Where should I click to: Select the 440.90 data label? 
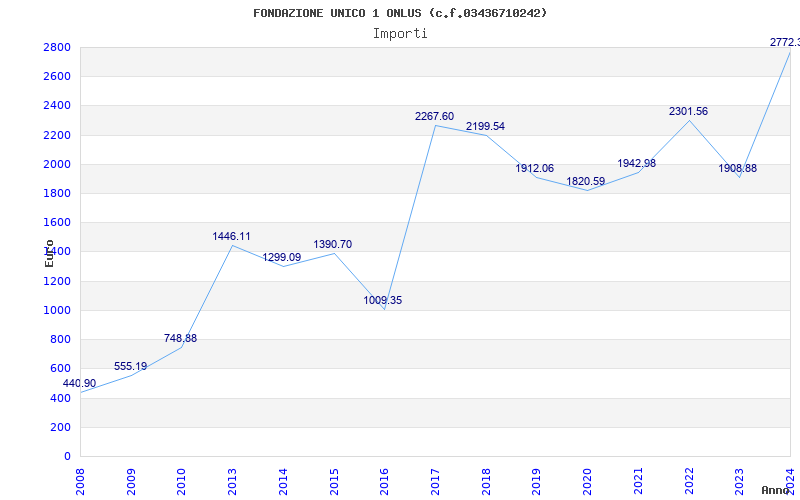click(79, 384)
